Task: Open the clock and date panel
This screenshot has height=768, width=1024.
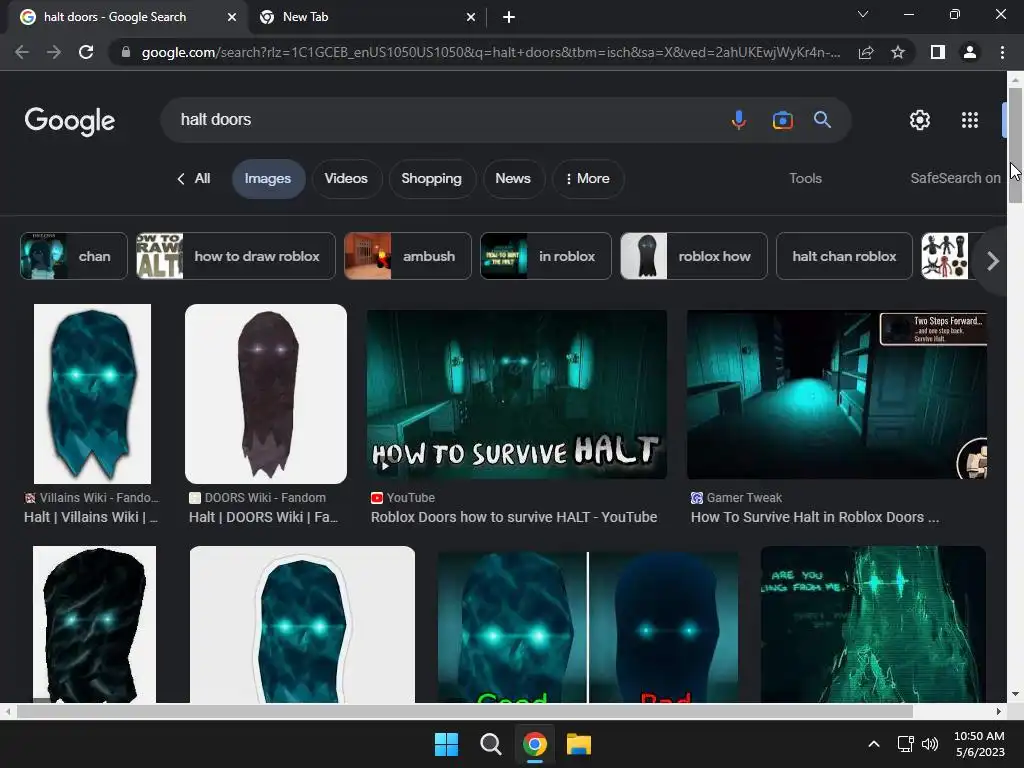Action: (979, 744)
